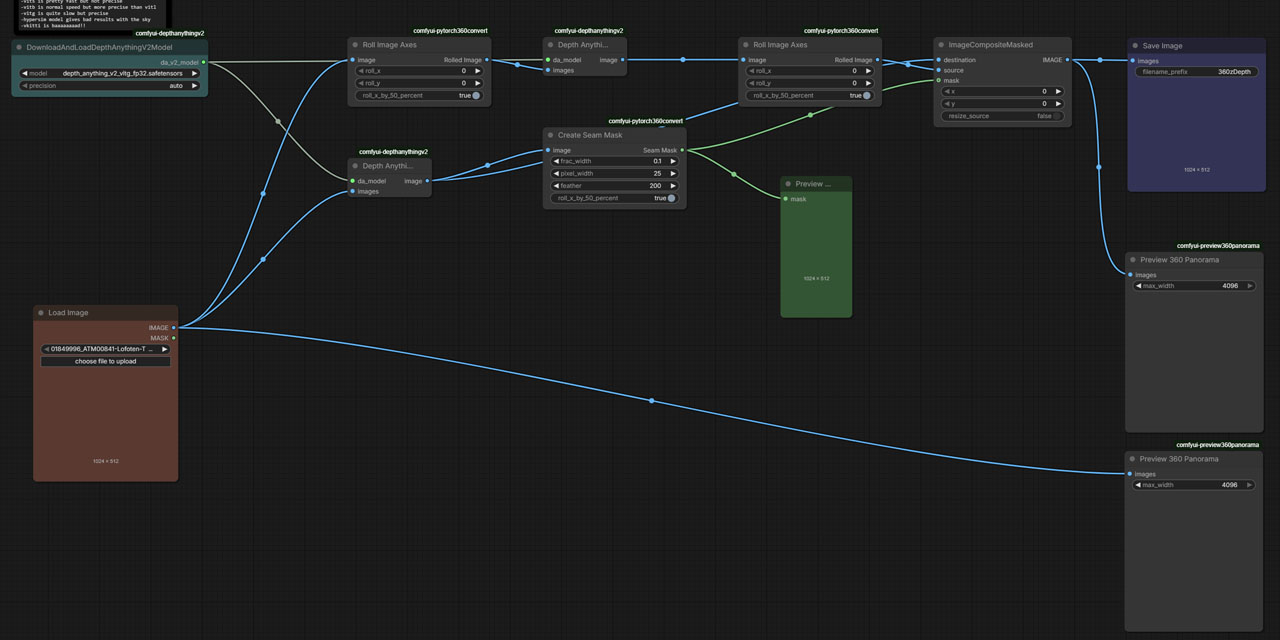Click the destination input port on ImageCompositeMasked
1280x640 pixels.
pyautogui.click(x=938, y=60)
